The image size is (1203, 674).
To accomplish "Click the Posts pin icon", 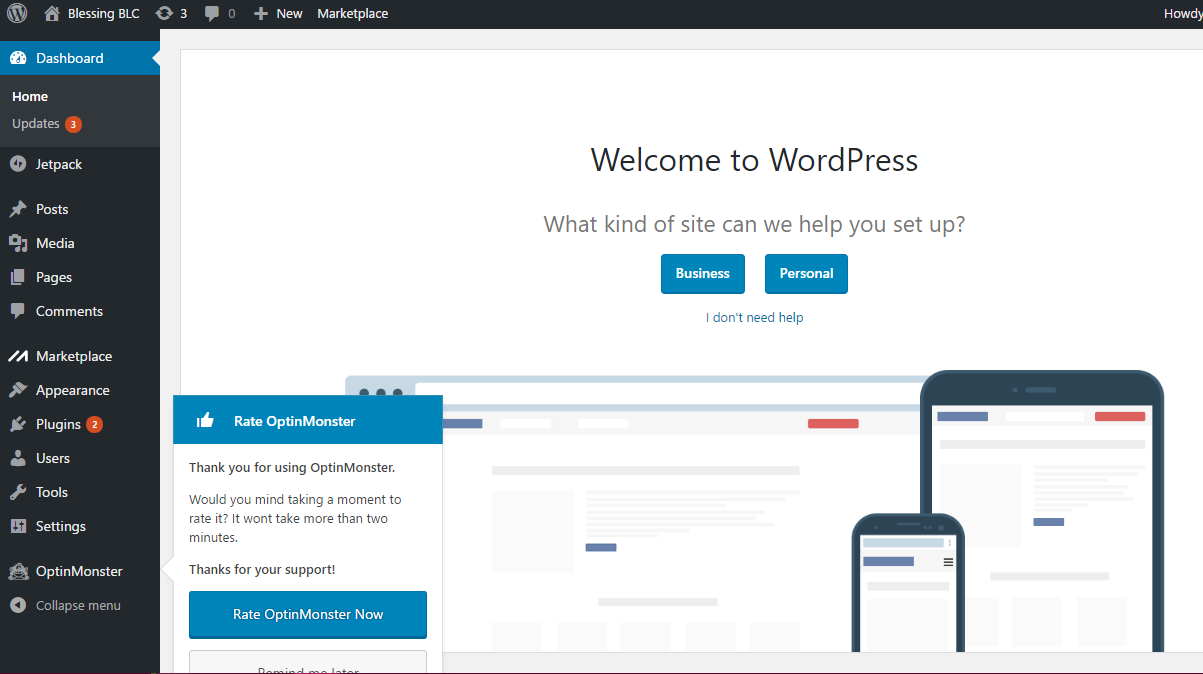I will [18, 209].
